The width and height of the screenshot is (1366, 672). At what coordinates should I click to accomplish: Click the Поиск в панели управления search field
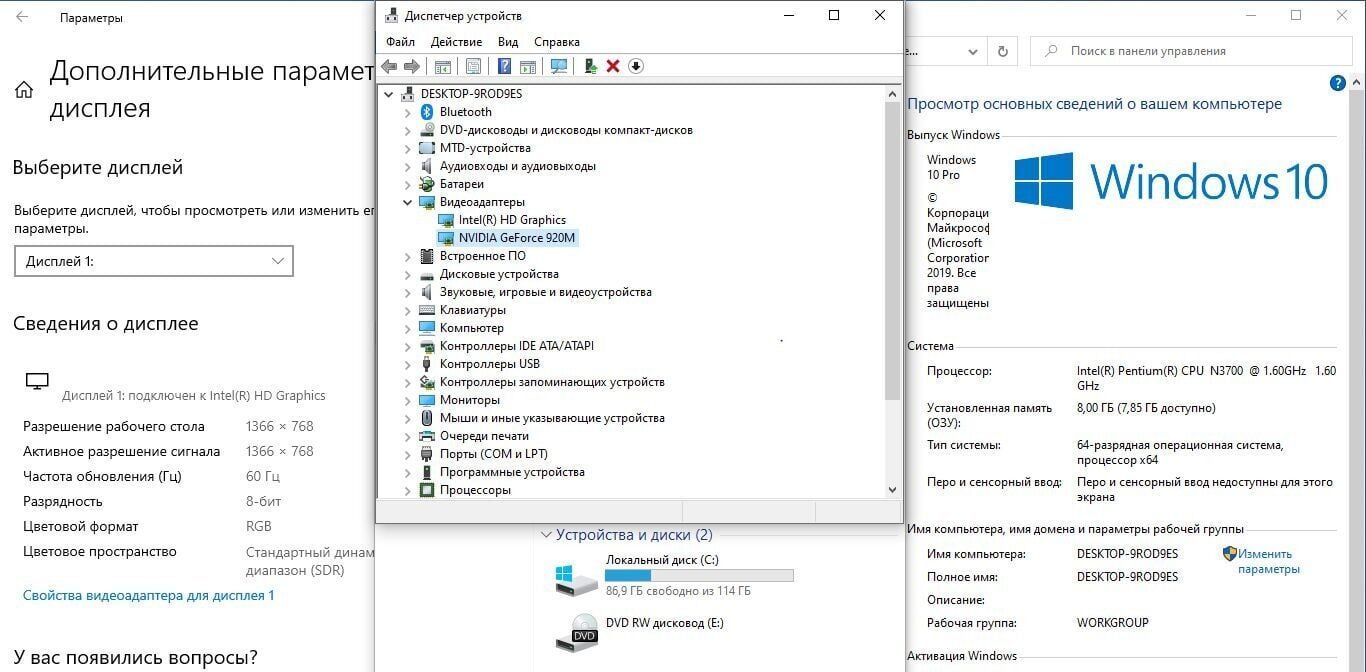click(1190, 51)
